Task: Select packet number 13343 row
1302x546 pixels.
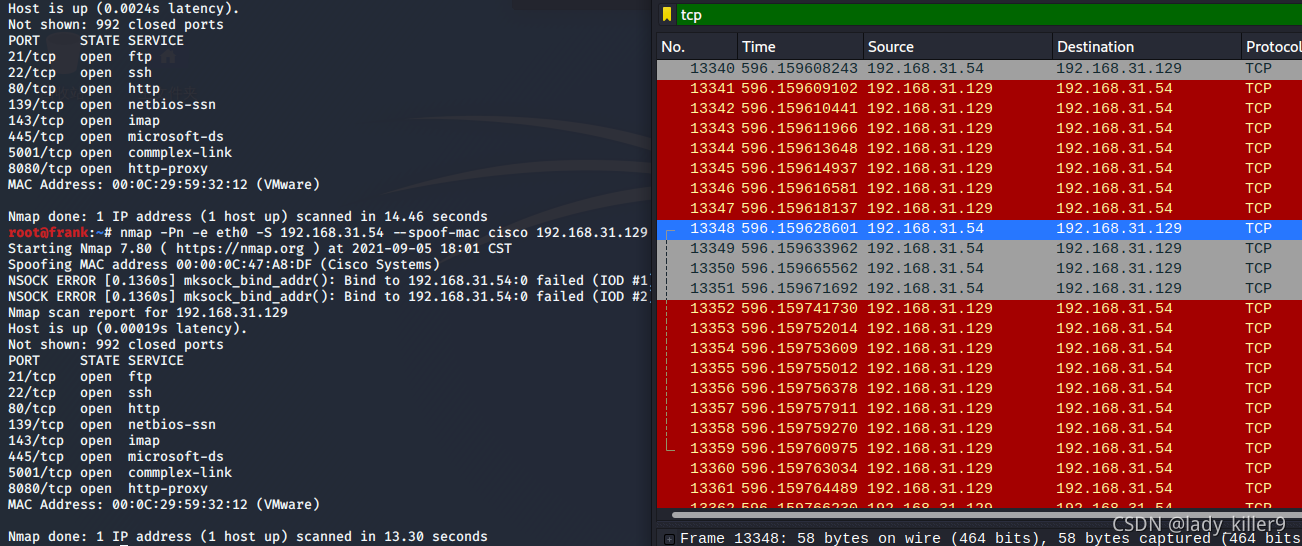Action: 979,129
